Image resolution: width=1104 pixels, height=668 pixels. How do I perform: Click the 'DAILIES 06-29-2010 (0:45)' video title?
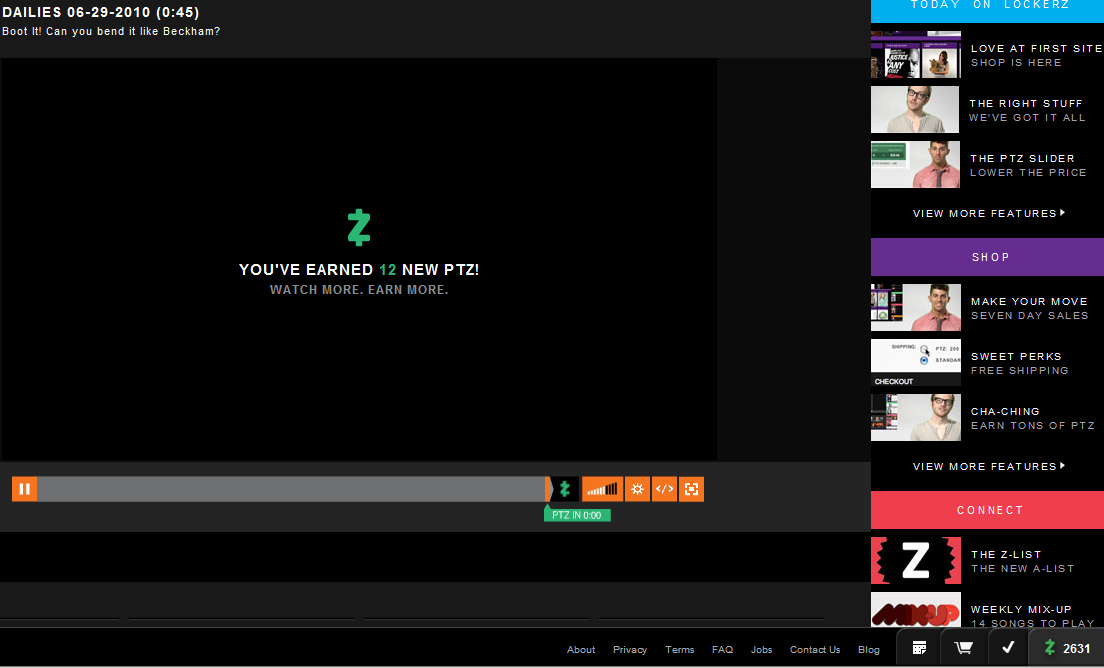click(x=101, y=13)
